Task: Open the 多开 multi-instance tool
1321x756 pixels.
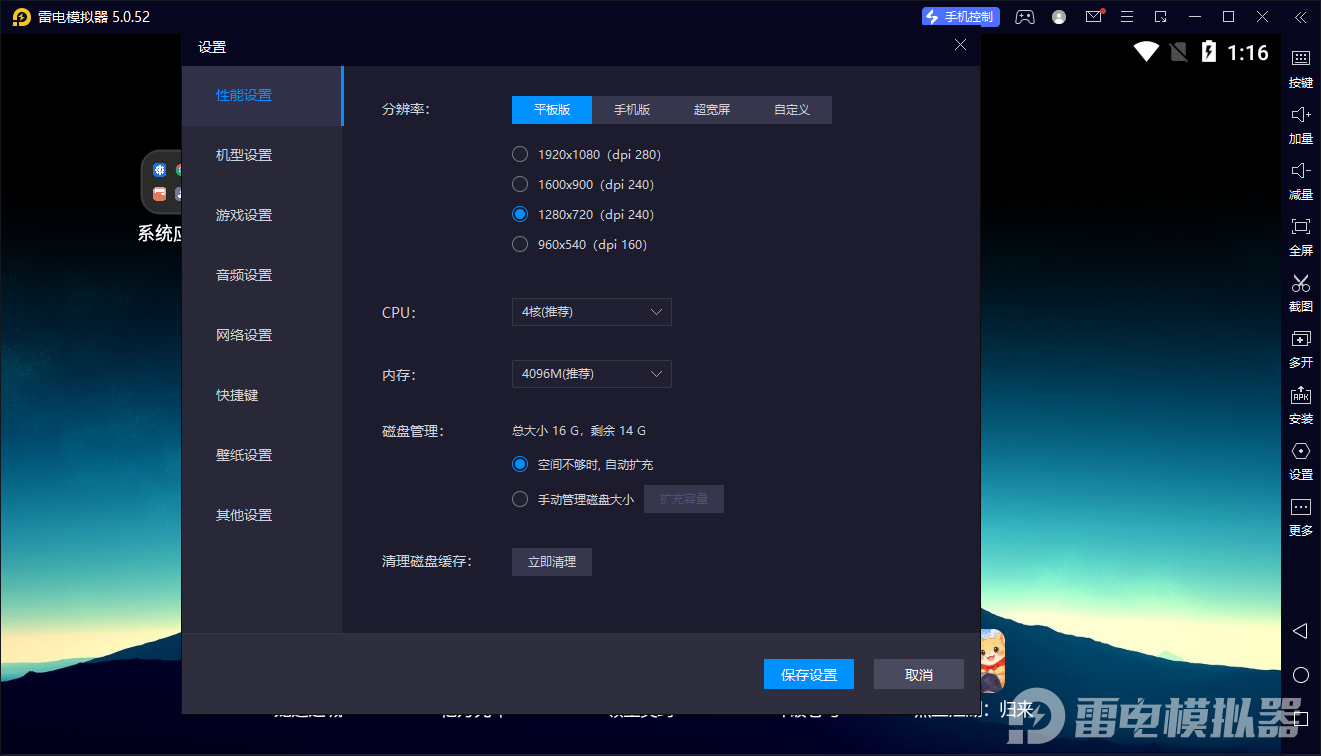Action: 1301,349
